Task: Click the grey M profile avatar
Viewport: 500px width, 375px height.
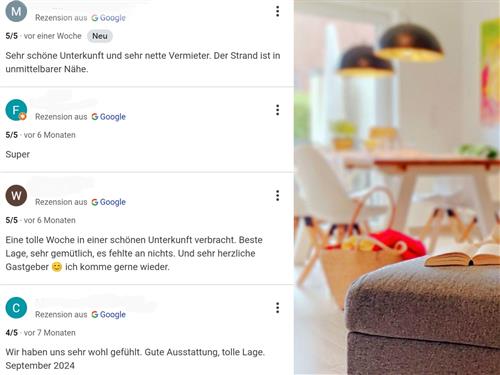Action: [16, 11]
